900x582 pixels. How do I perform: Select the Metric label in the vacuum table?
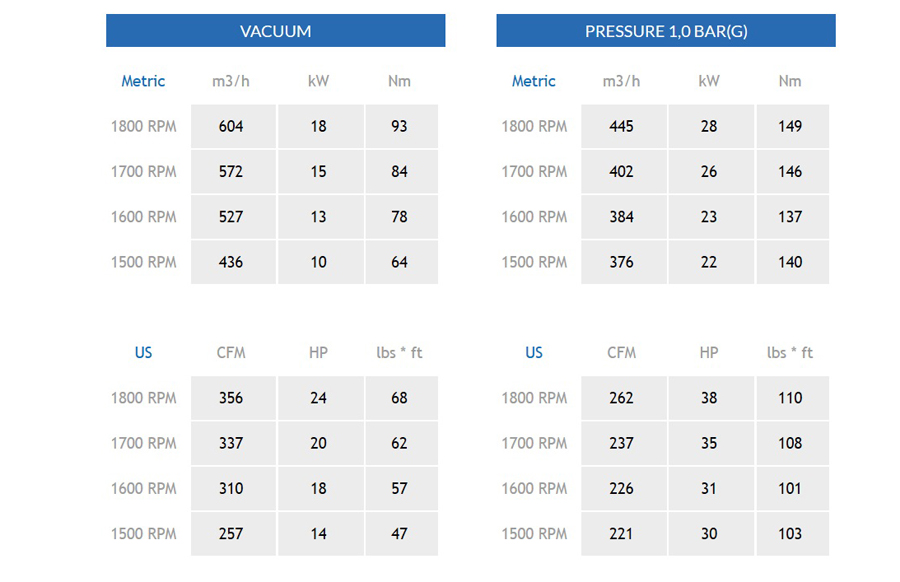tap(143, 81)
